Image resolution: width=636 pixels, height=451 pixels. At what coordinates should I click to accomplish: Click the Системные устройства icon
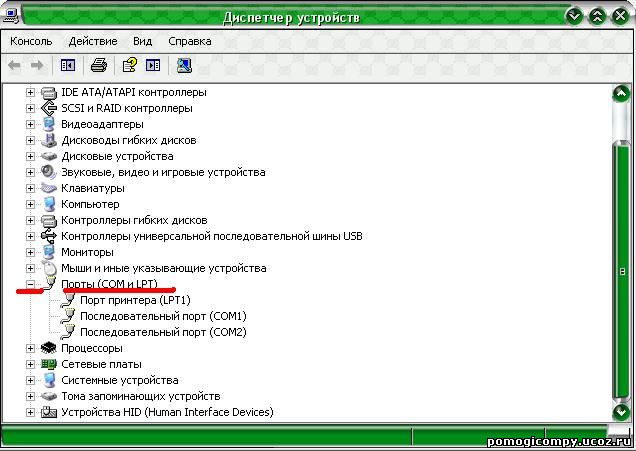49,380
